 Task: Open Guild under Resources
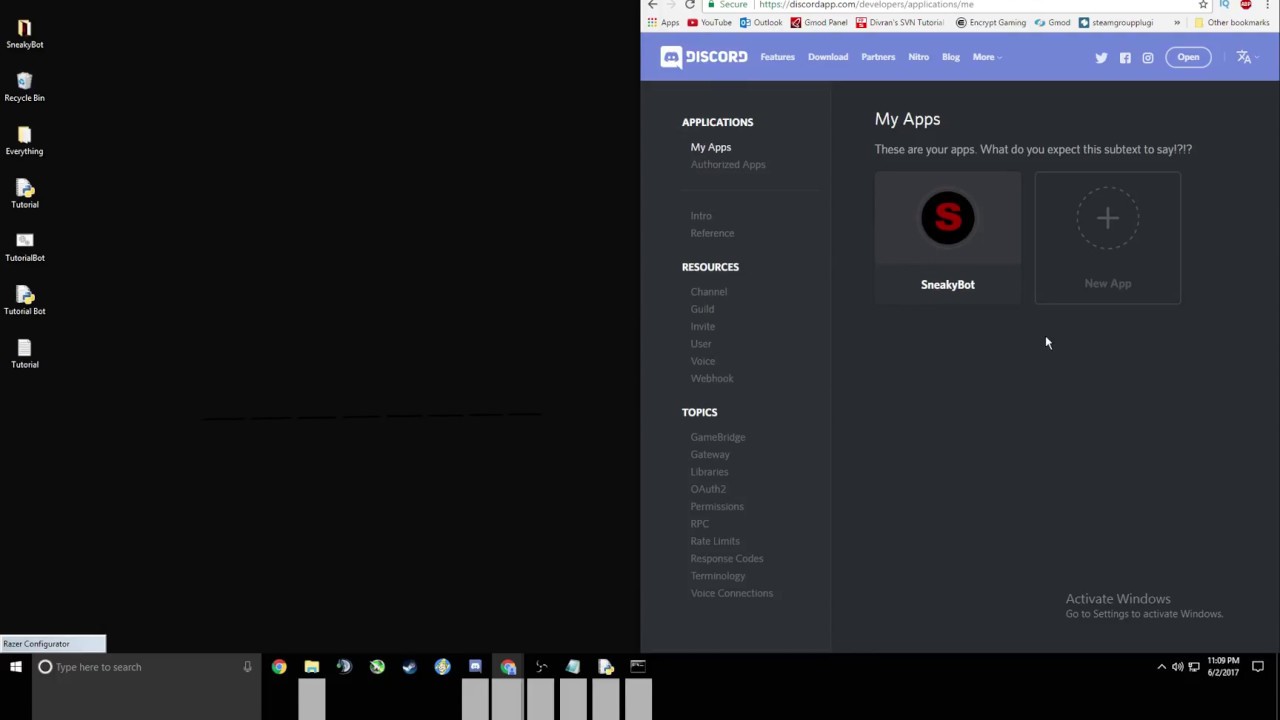(x=702, y=309)
